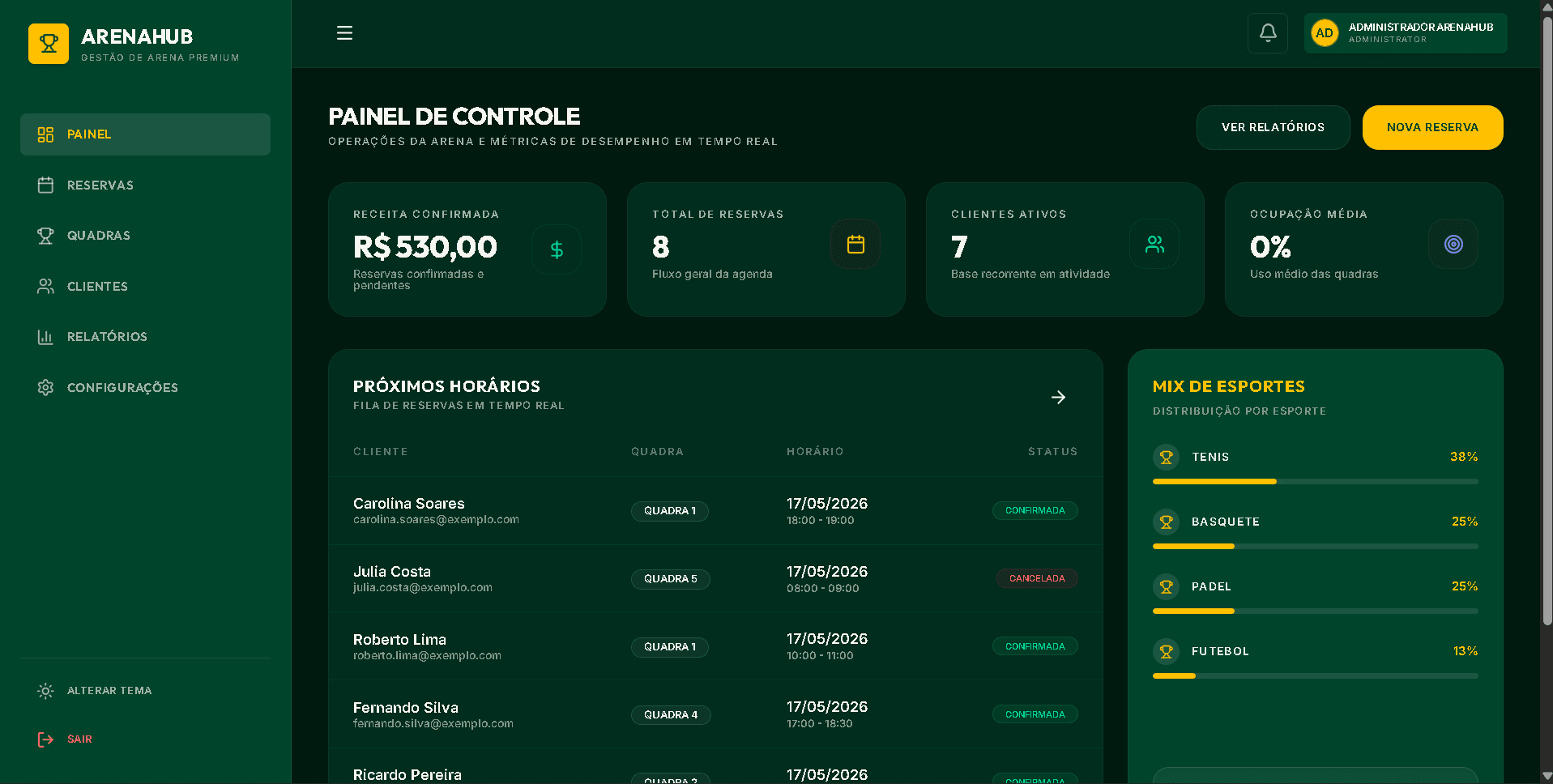Click the Ver Relatórios button
The image size is (1553, 784).
pyautogui.click(x=1273, y=127)
